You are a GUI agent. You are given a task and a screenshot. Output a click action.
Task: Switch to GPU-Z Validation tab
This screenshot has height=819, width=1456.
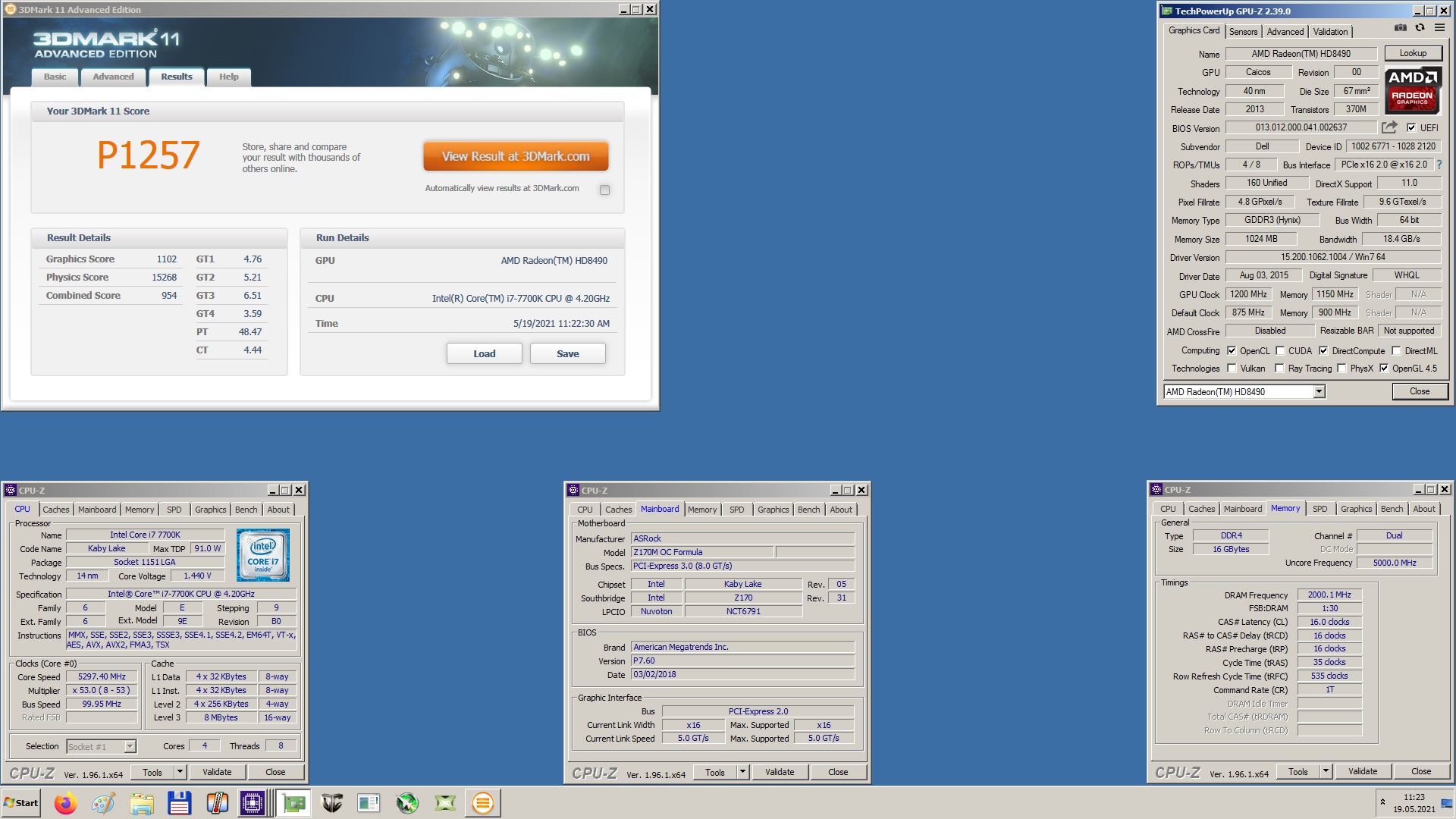pos(1330,31)
